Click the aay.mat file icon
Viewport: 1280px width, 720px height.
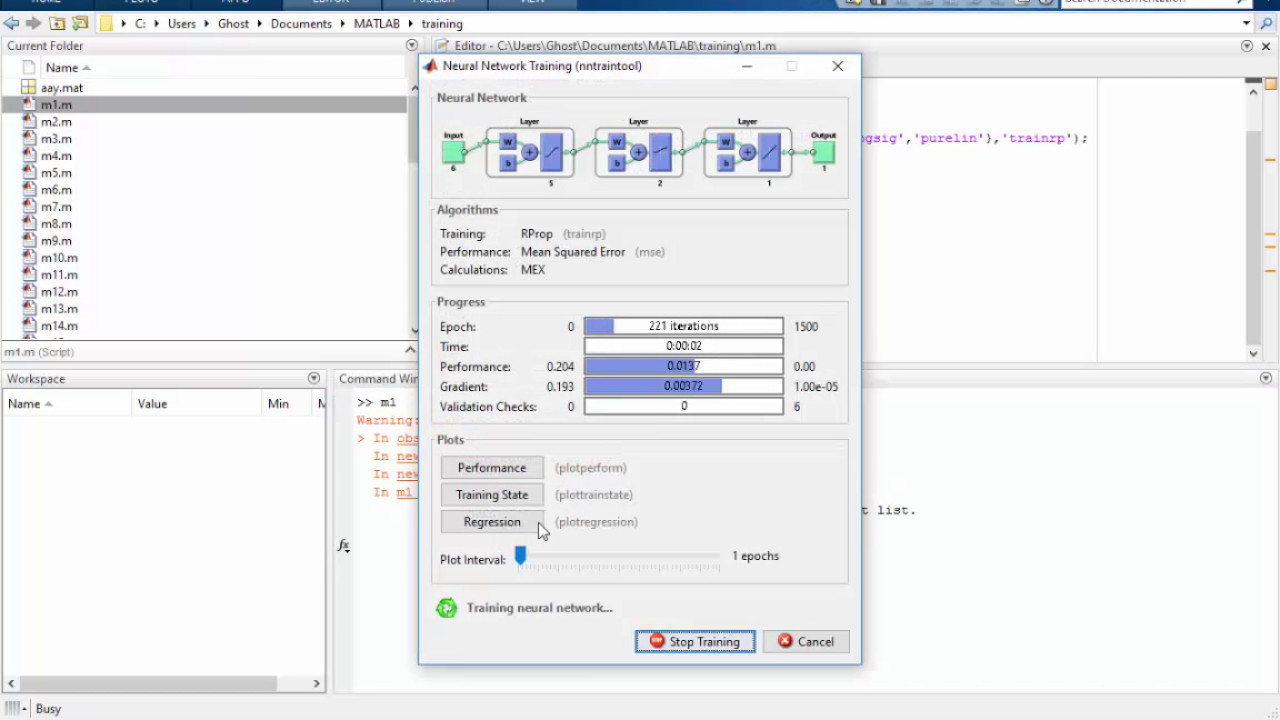point(29,88)
